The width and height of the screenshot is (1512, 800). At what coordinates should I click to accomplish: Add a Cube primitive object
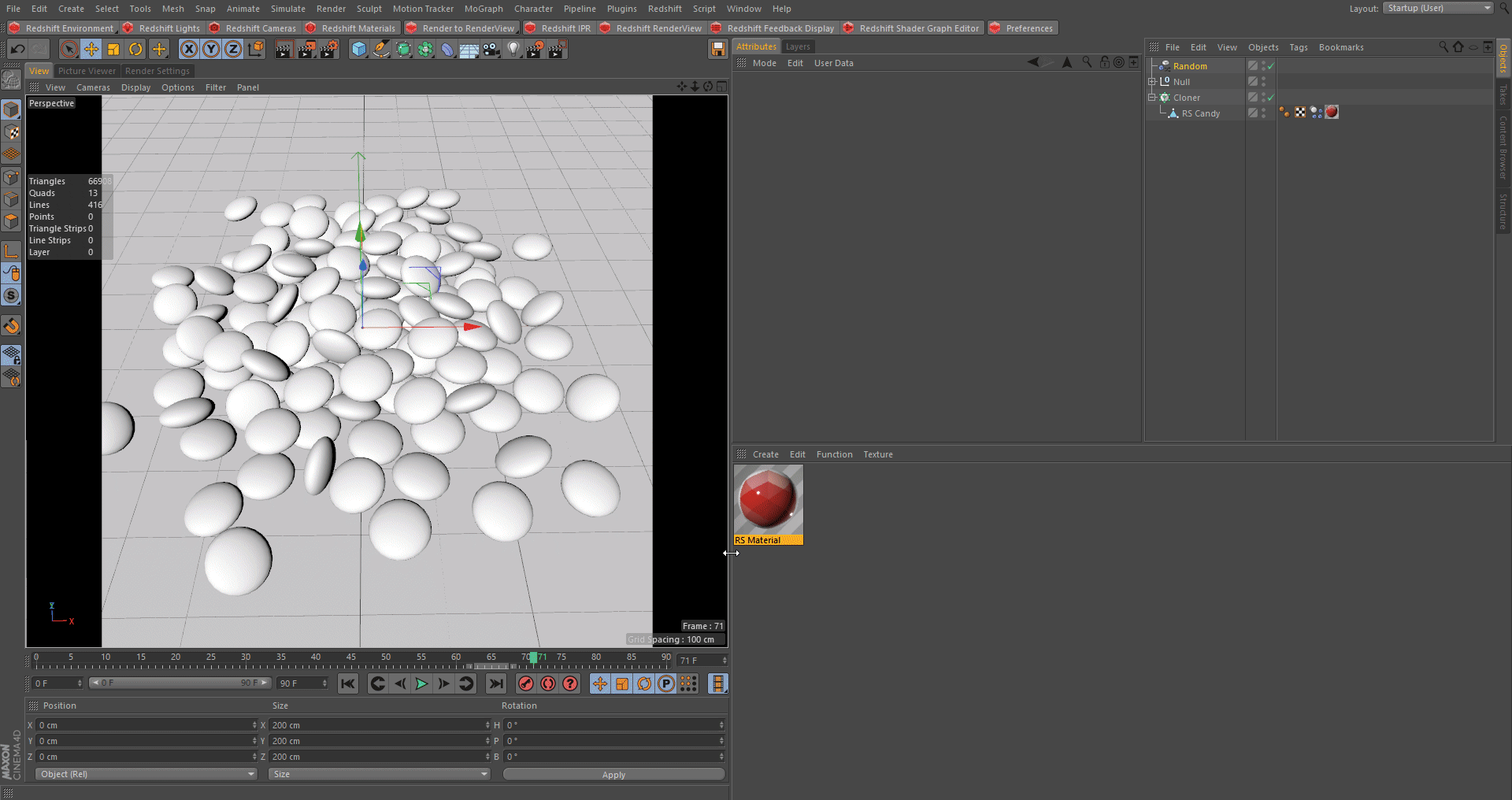tap(359, 50)
